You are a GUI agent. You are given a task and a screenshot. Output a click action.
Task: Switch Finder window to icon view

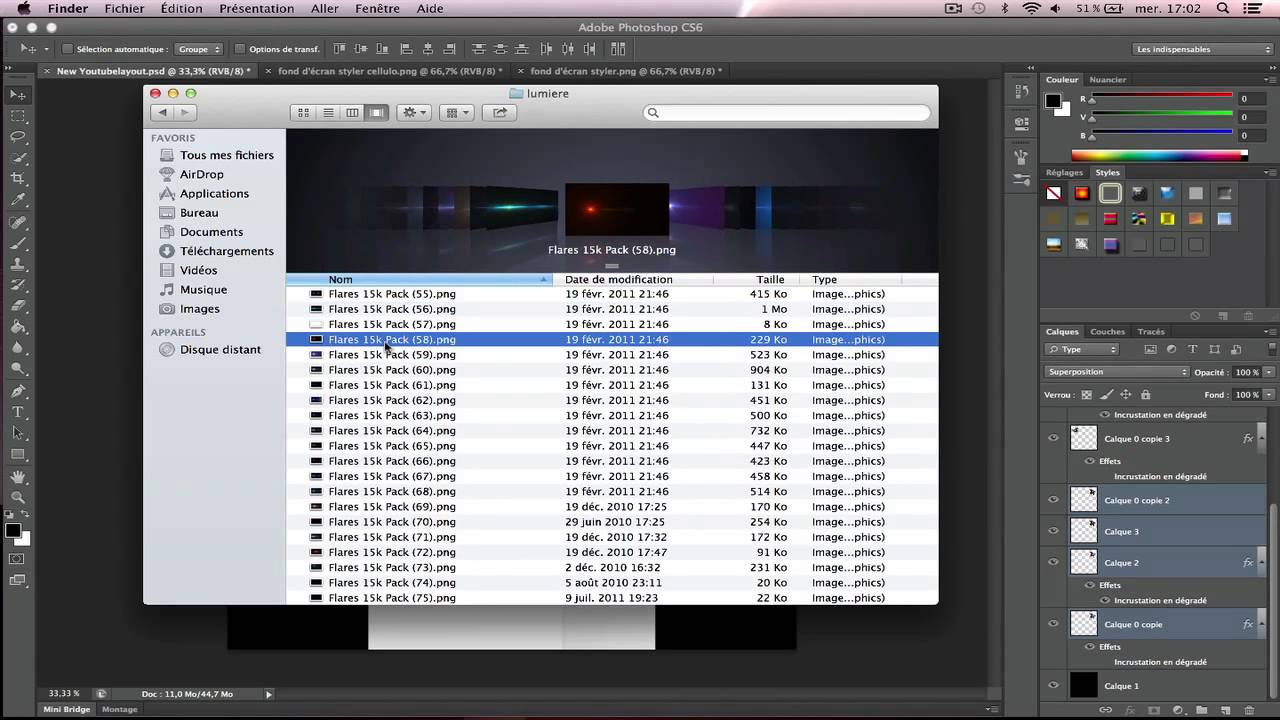[303, 112]
